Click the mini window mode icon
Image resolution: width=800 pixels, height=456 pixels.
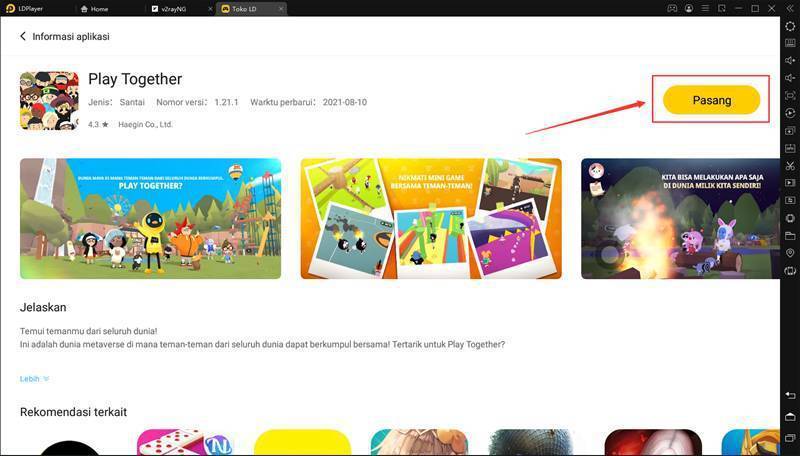[x=721, y=9]
